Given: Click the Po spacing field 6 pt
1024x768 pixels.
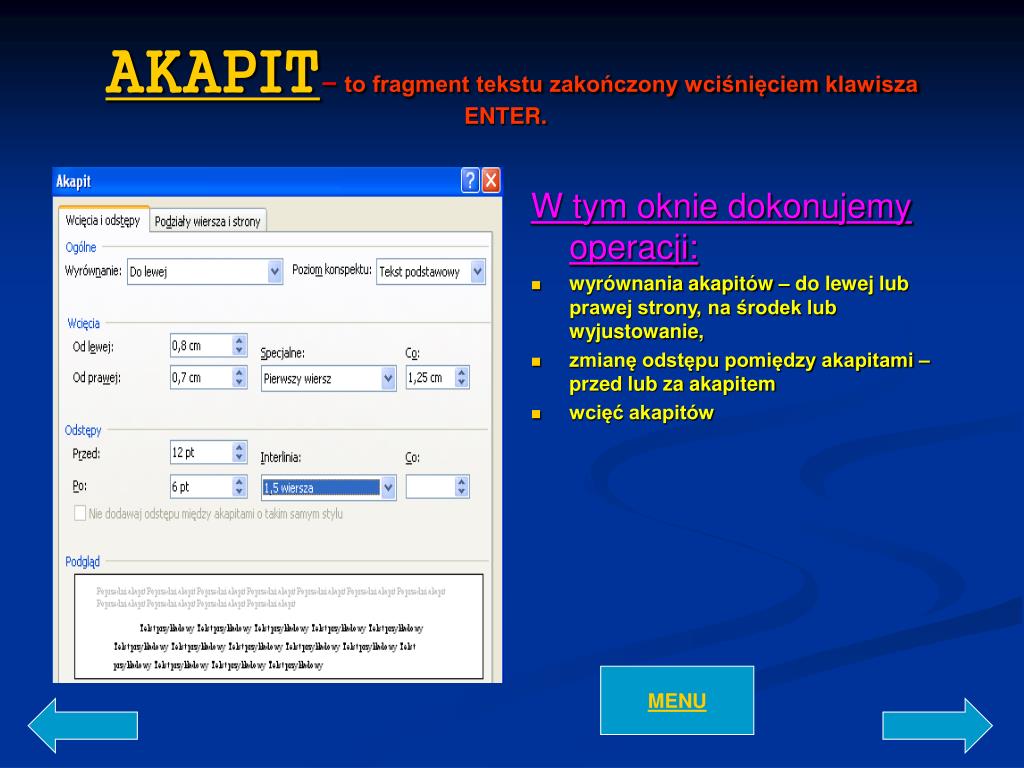Looking at the screenshot, I should pos(201,487).
